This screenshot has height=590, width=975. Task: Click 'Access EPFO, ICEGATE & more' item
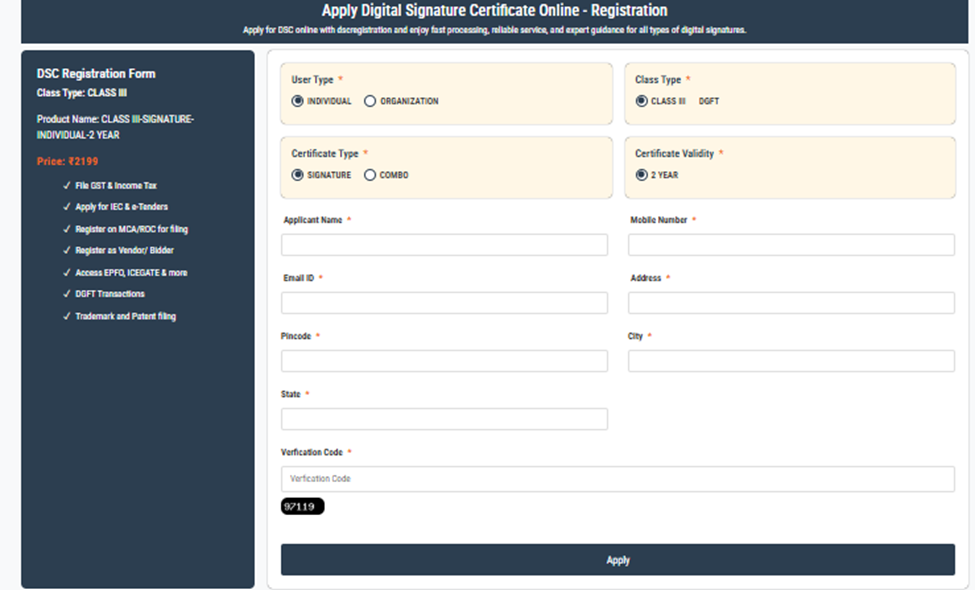pos(131,272)
